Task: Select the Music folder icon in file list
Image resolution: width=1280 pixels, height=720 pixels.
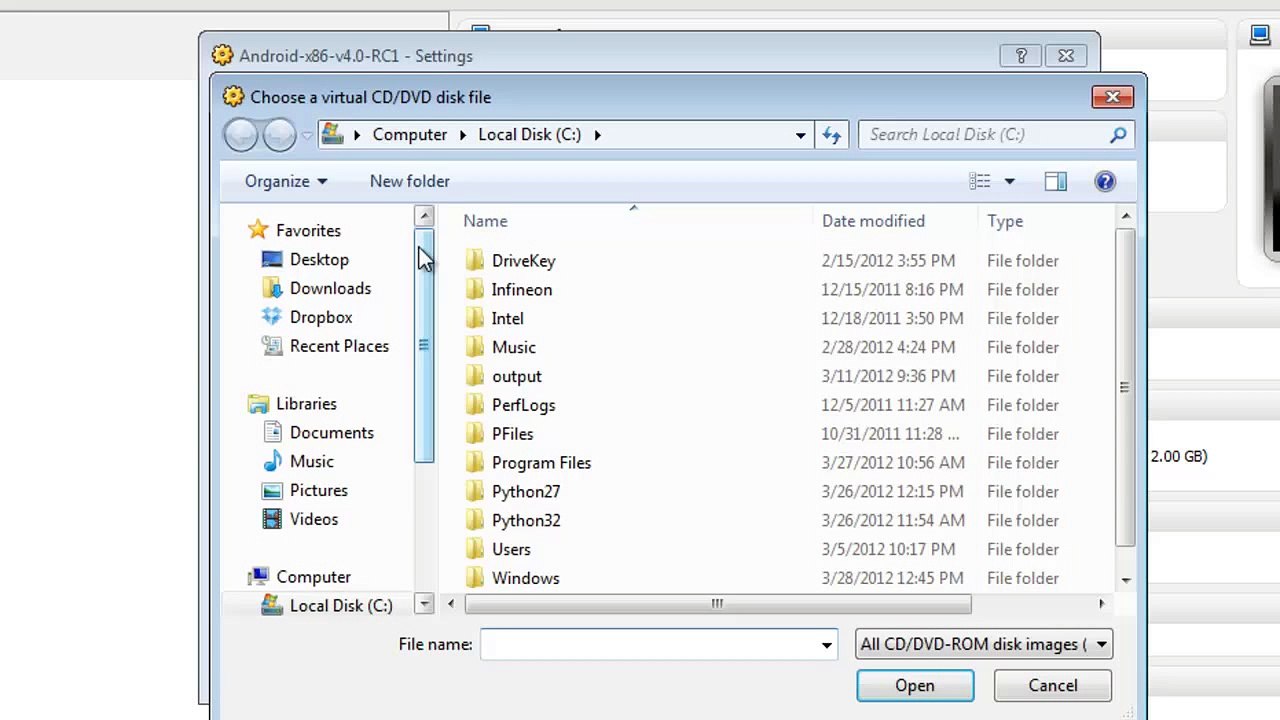Action: (x=475, y=348)
